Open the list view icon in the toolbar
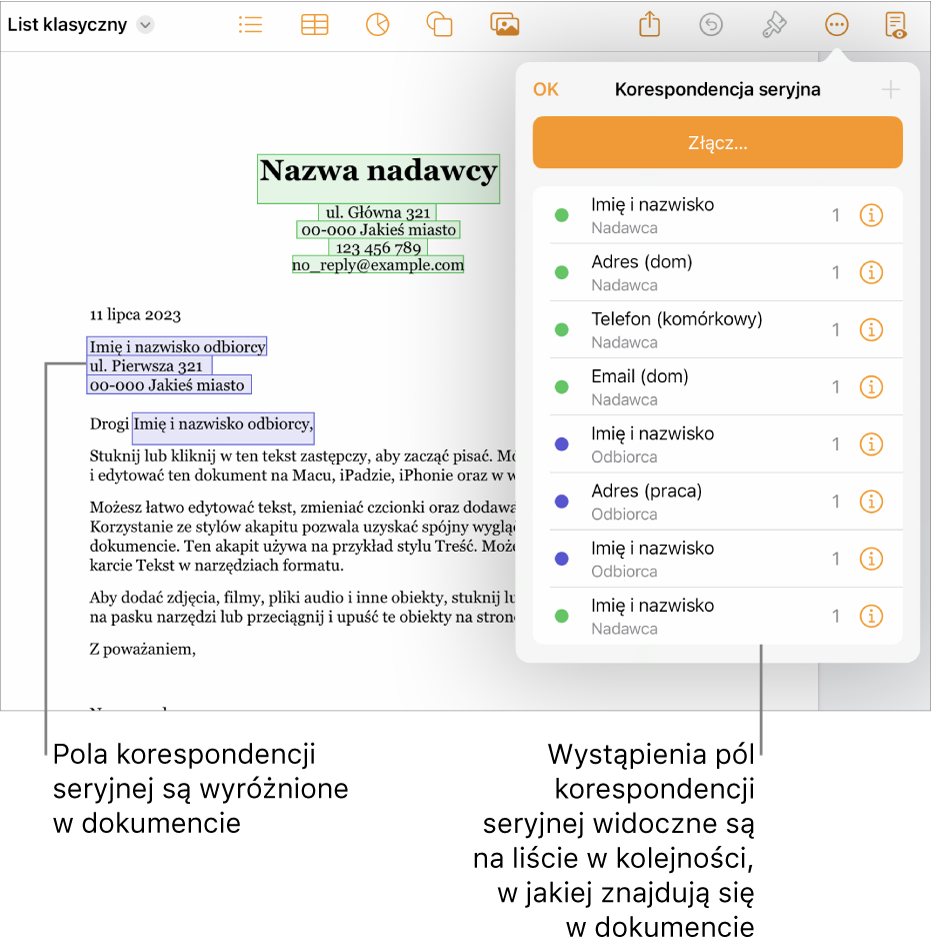 tap(251, 25)
